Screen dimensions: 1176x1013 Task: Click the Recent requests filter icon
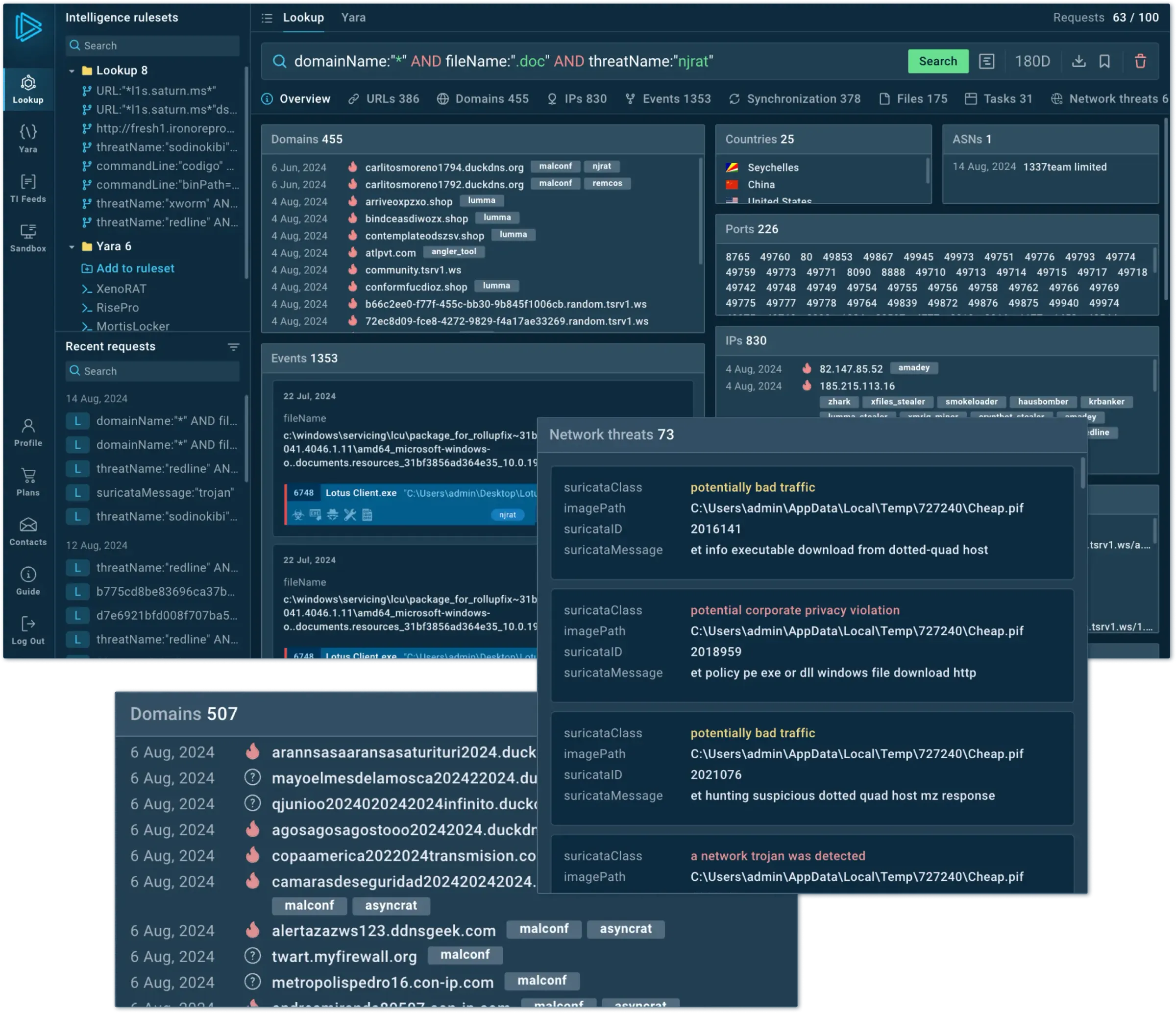tap(233, 347)
